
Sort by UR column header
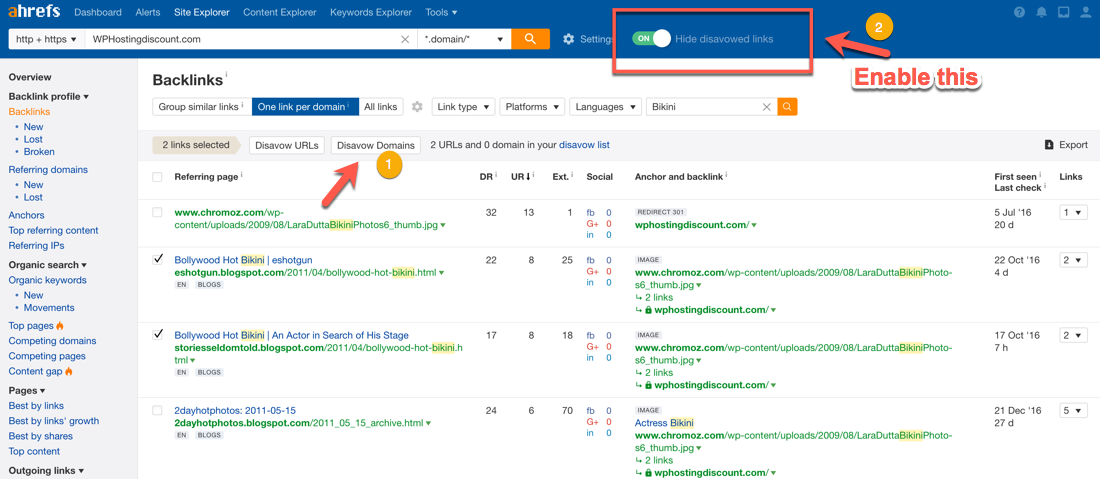(520, 177)
